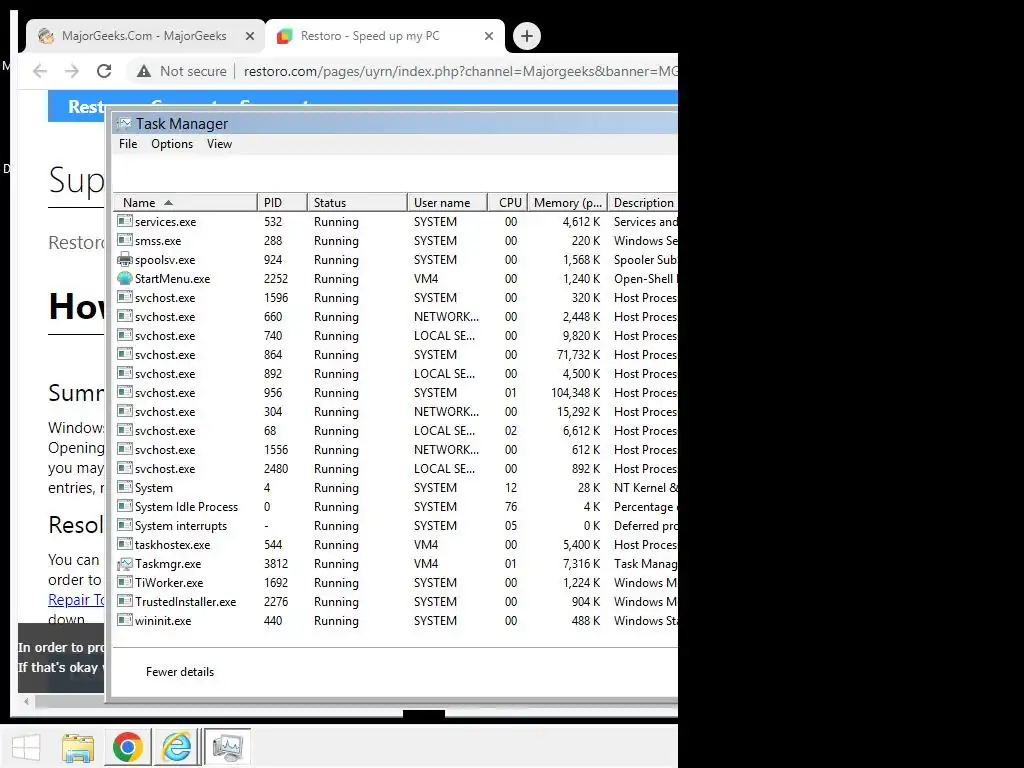This screenshot has width=1024, height=768.
Task: Select svchost.exe with PID 304
Action: 396,411
